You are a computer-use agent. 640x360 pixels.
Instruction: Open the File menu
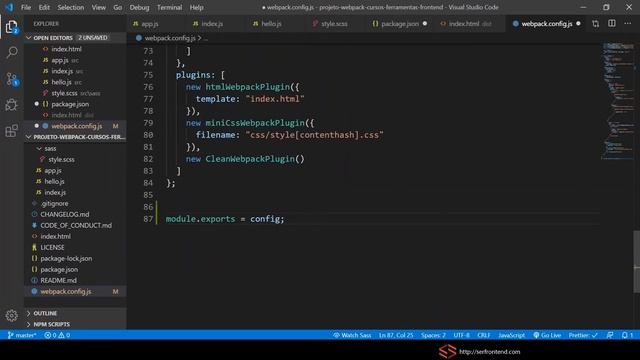(26, 7)
